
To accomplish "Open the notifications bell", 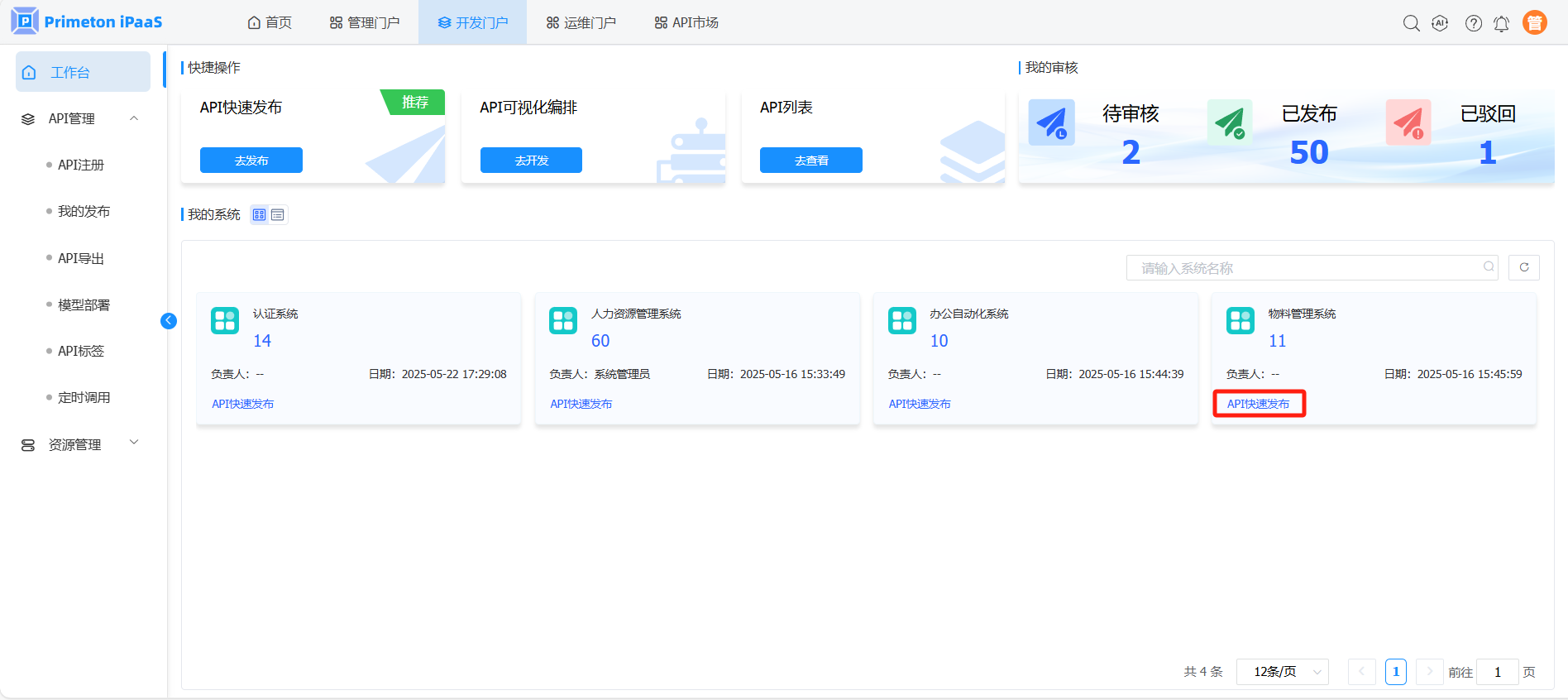I will coord(1501,23).
